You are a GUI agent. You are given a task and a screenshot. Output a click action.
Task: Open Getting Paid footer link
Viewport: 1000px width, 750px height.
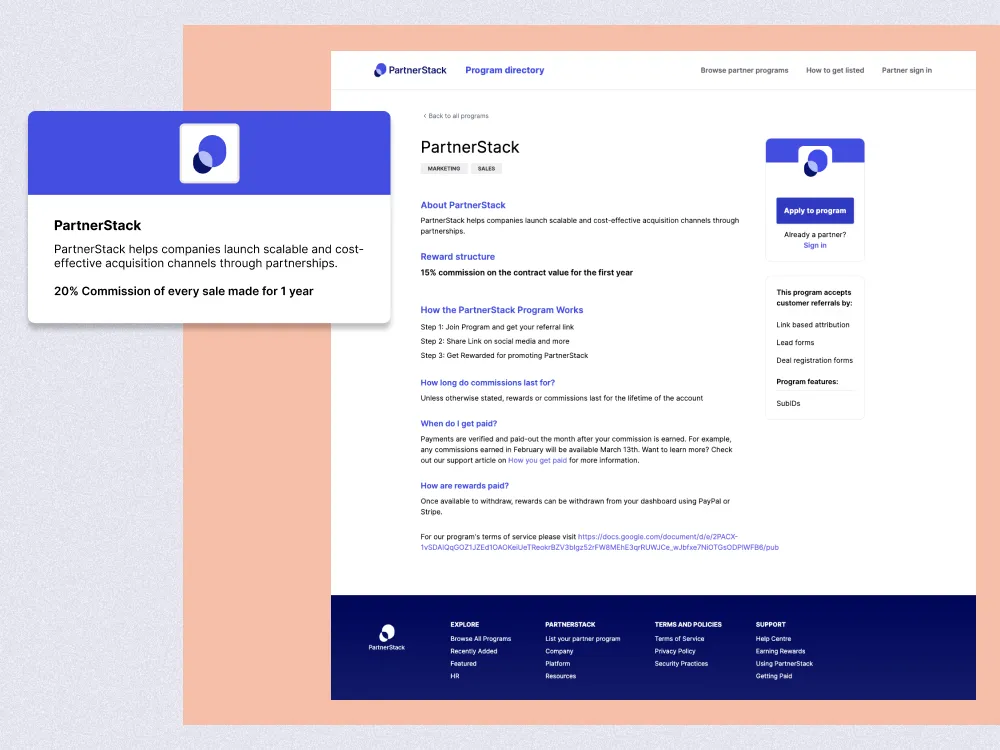pyautogui.click(x=774, y=676)
